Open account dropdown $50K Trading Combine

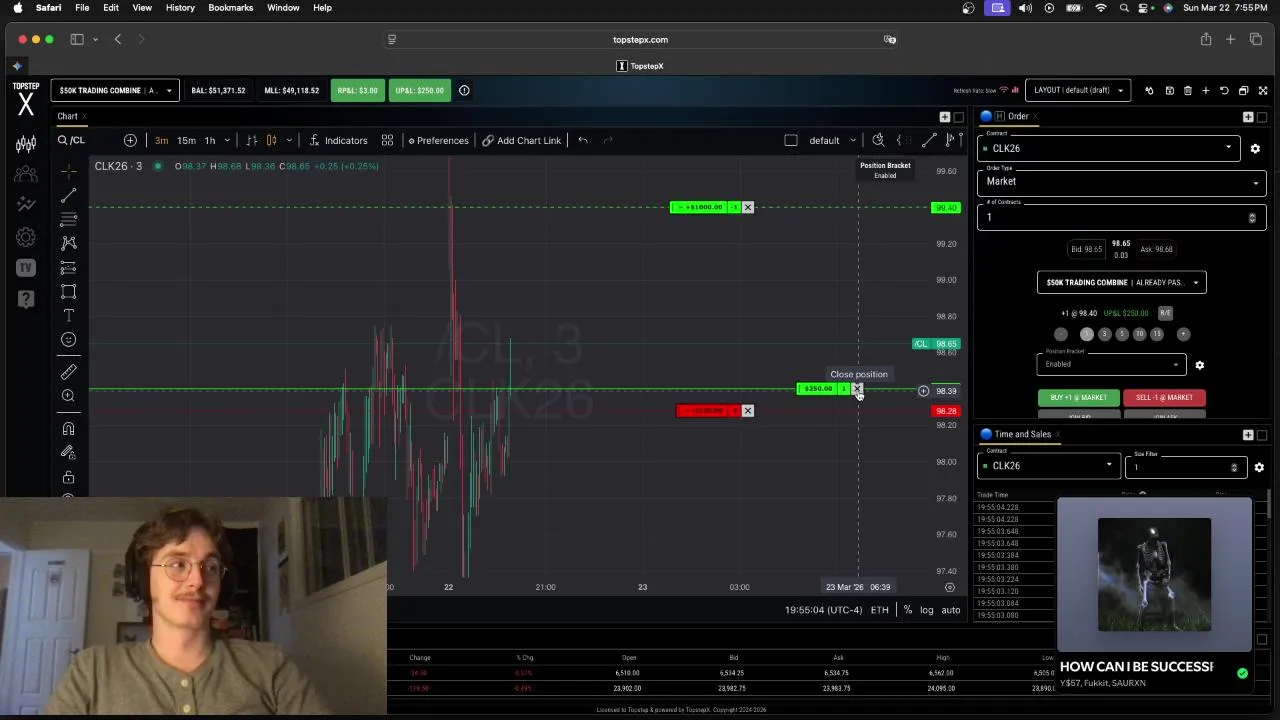click(x=115, y=90)
